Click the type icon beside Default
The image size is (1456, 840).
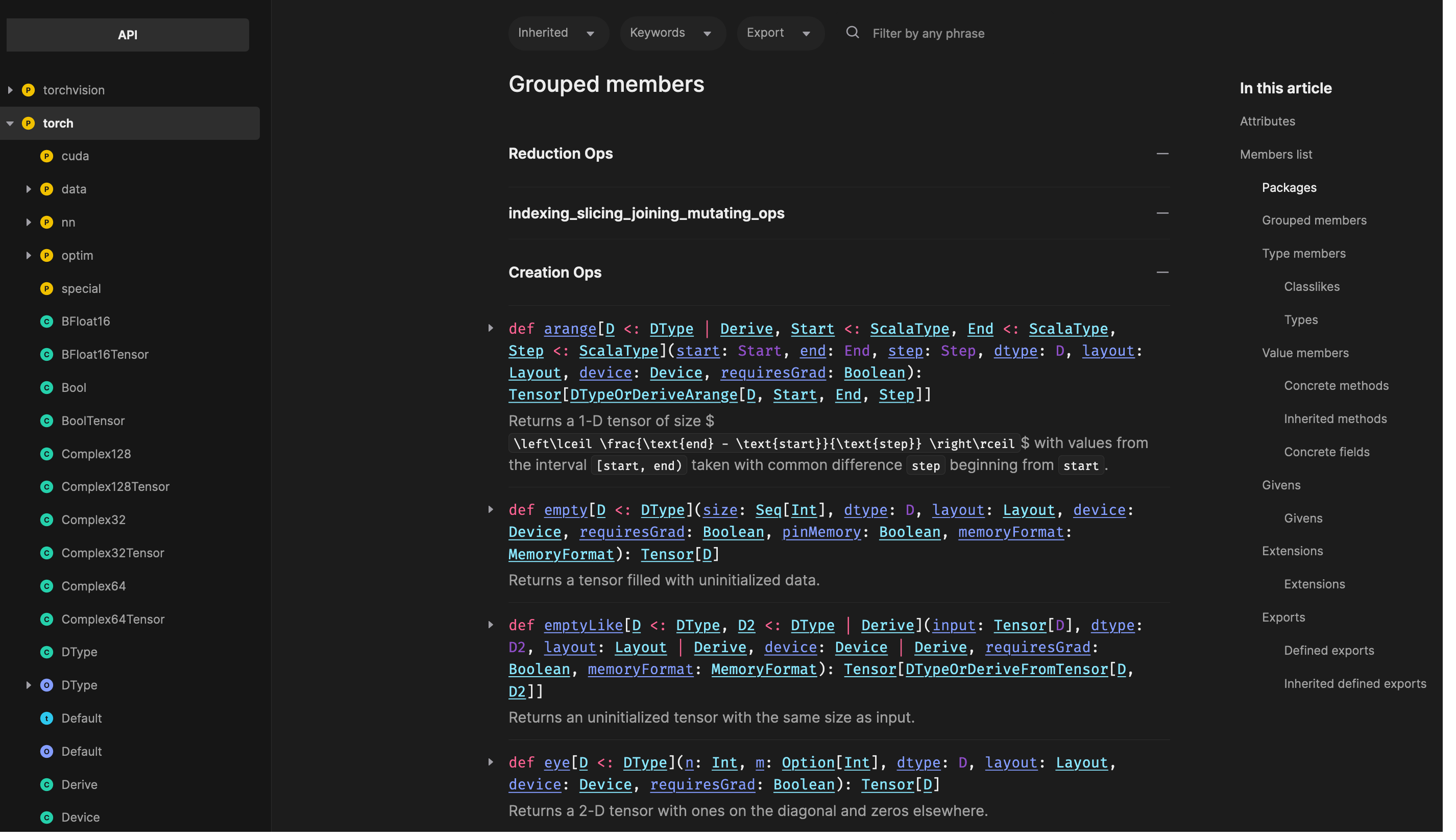47,718
